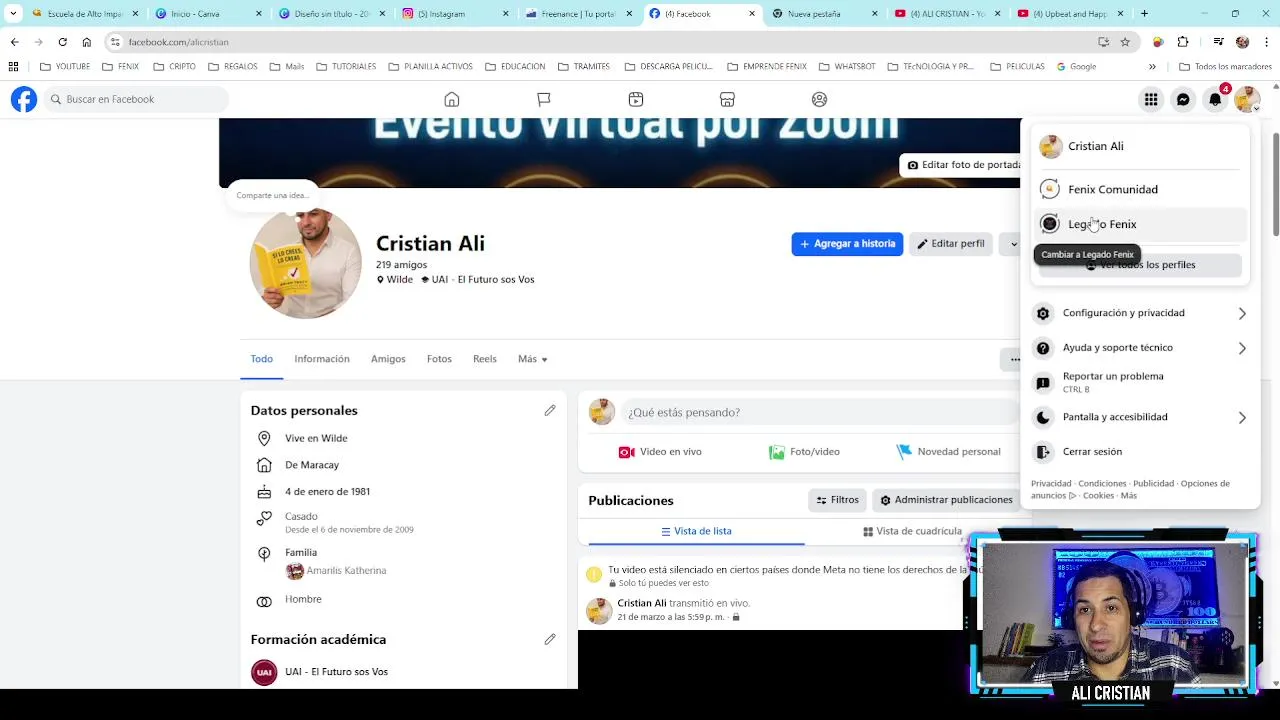
Task: Open the tab search dropdown in Chrome
Action: tap(13, 14)
